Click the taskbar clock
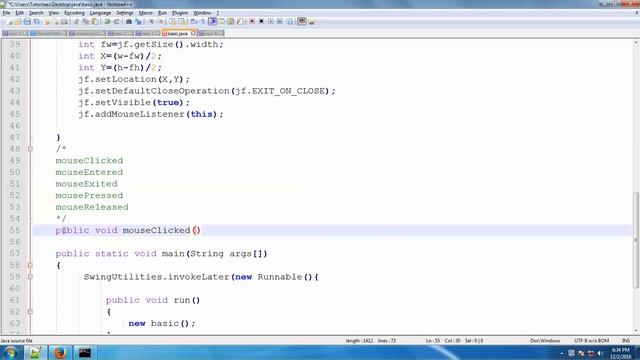This screenshot has height=360, width=640. tap(621, 353)
